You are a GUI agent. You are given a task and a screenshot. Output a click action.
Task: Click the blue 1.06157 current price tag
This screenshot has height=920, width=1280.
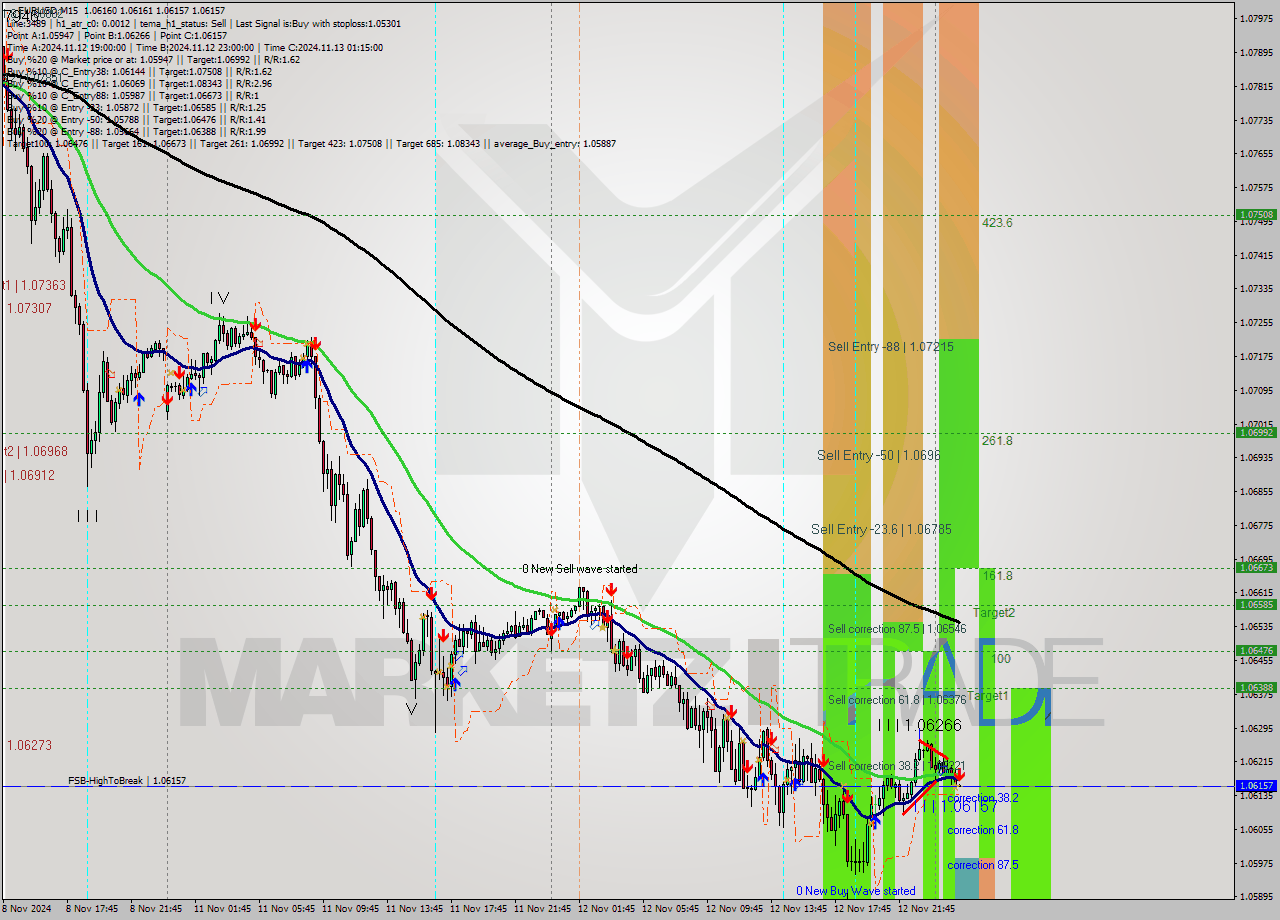click(1256, 786)
